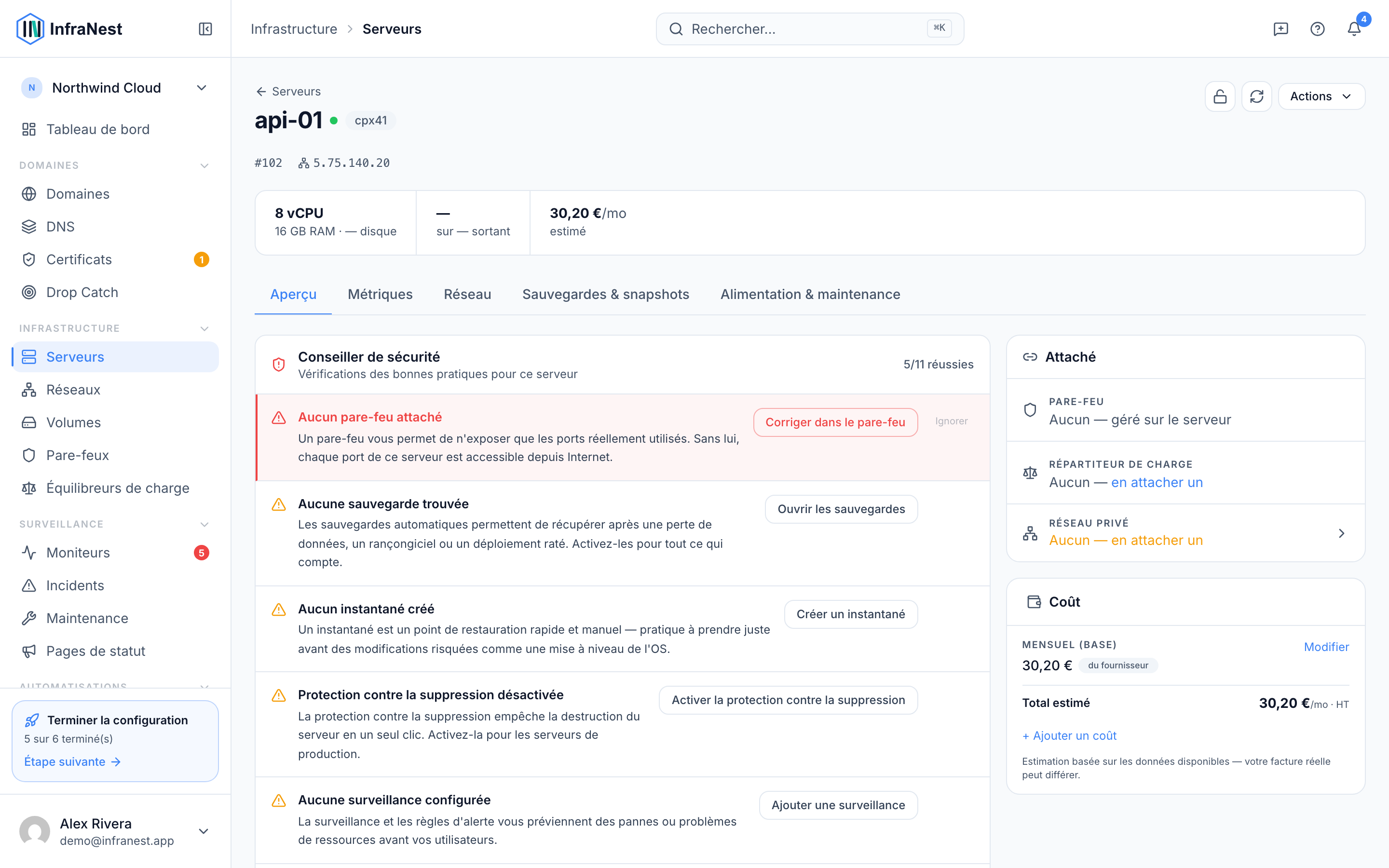The height and width of the screenshot is (868, 1389).
Task: Click Activer la protection contre la suppression
Action: 788,700
